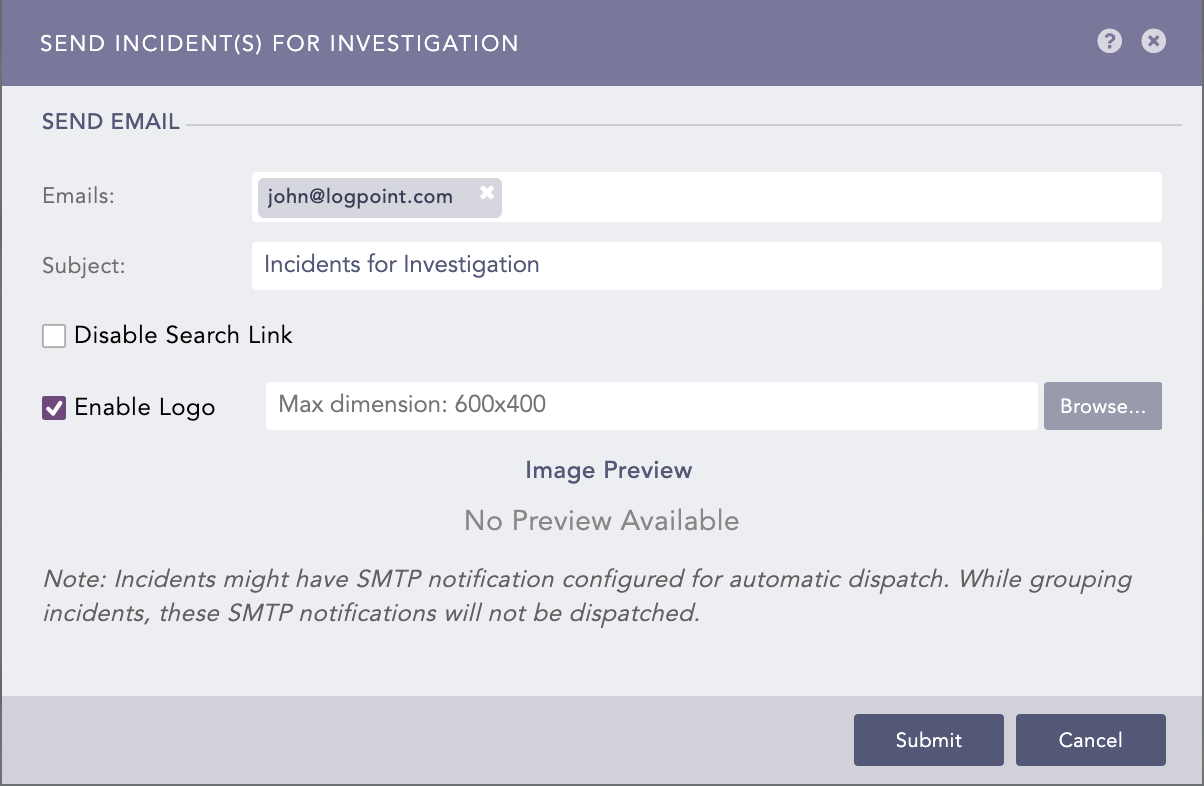Viewport: 1204px width, 786px height.
Task: Remove the john@logpoint.com email chip
Action: (487, 192)
